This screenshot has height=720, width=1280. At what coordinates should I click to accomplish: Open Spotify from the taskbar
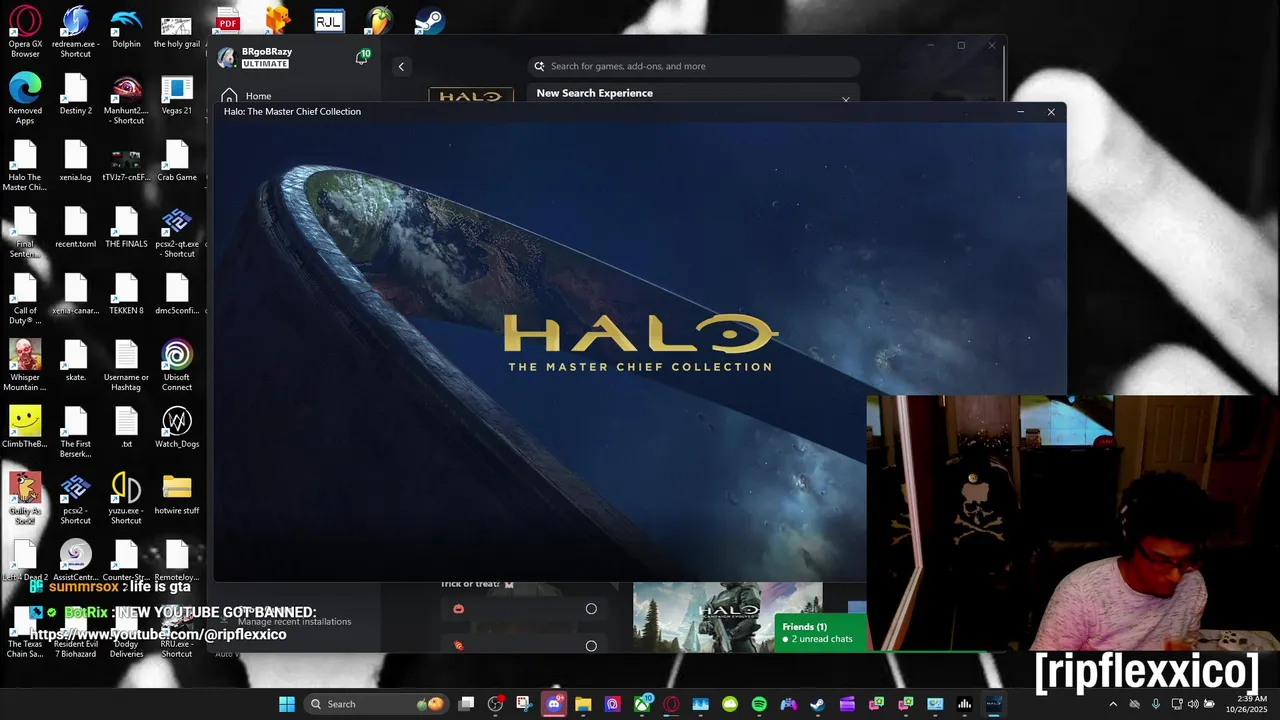pos(759,704)
